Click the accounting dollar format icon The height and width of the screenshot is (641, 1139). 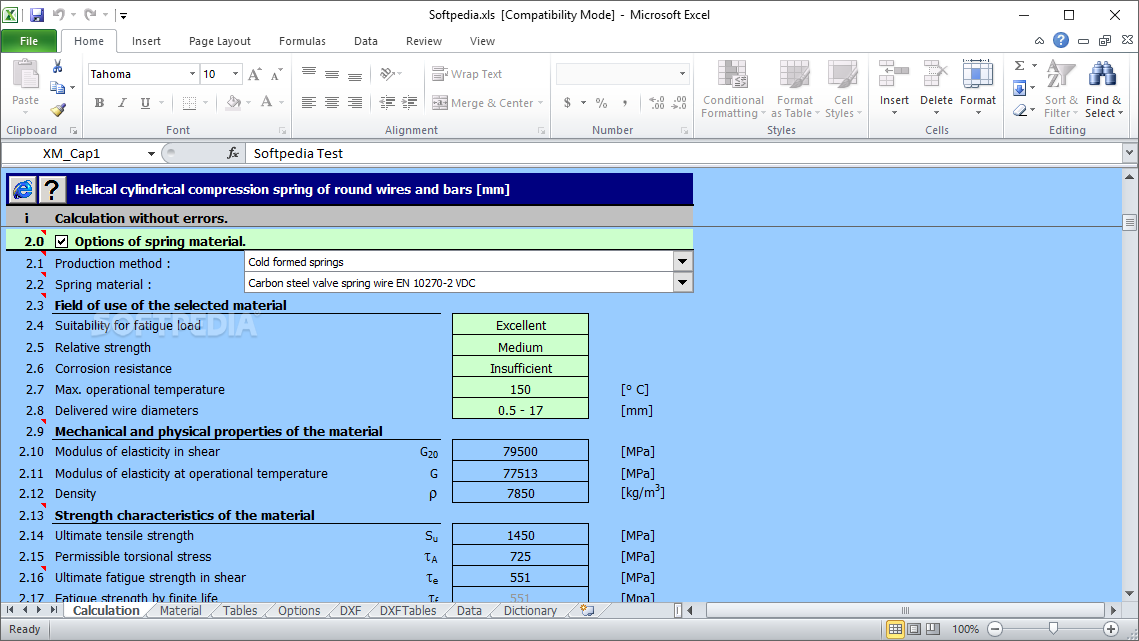(567, 103)
